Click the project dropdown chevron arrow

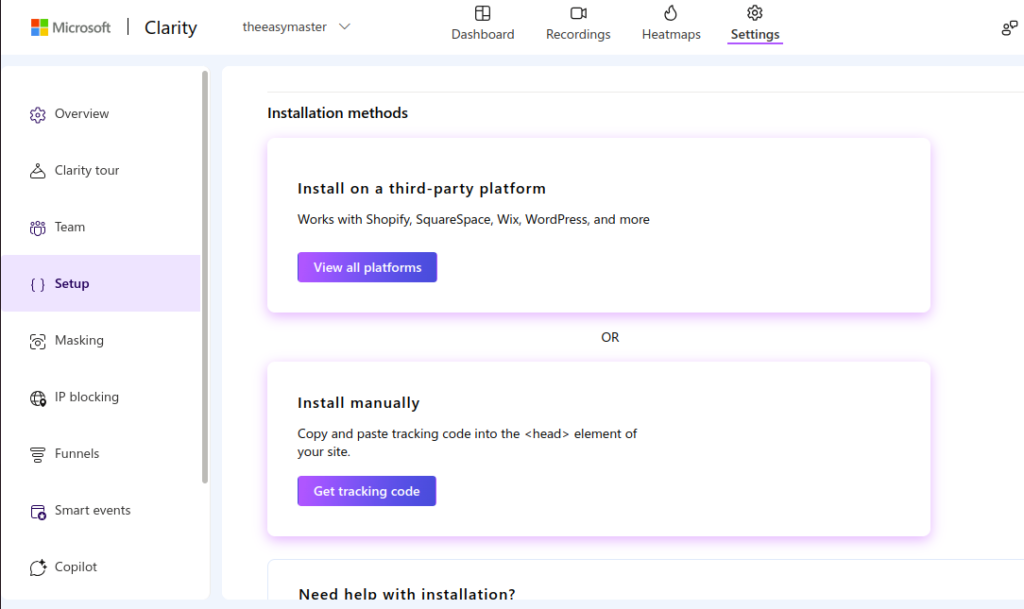345,27
